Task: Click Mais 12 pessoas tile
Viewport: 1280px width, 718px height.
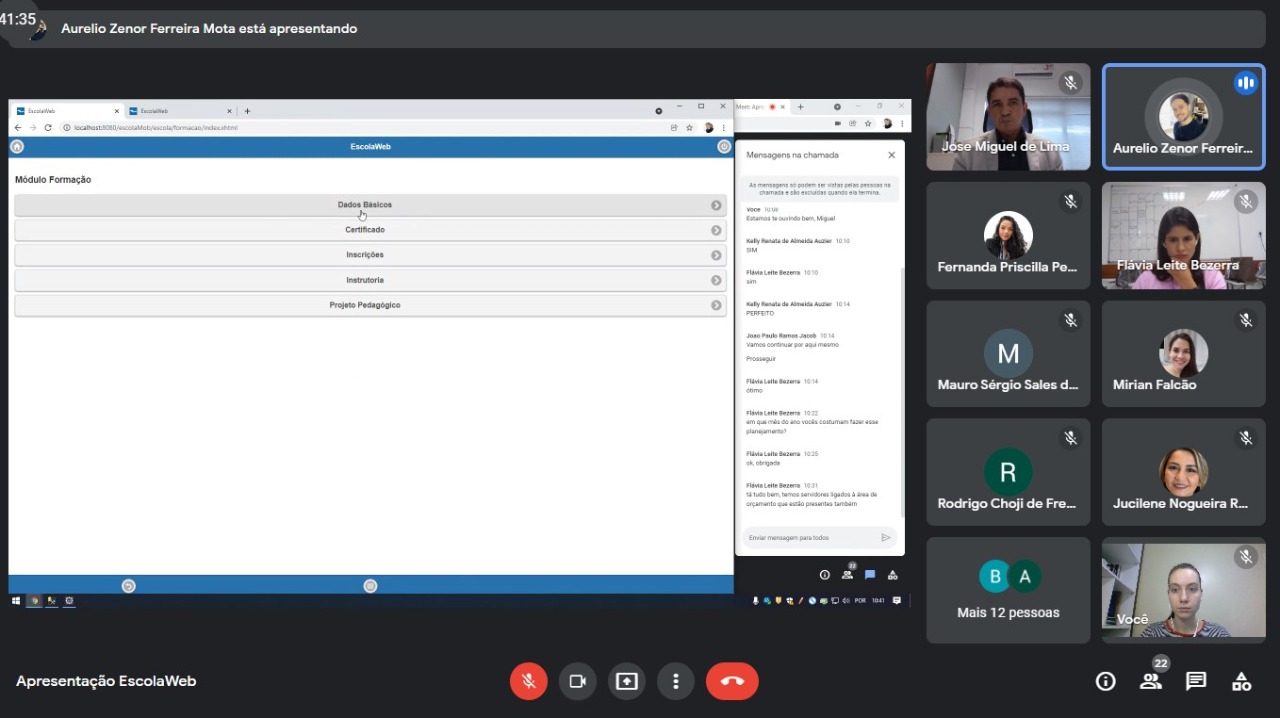Action: pos(1008,590)
